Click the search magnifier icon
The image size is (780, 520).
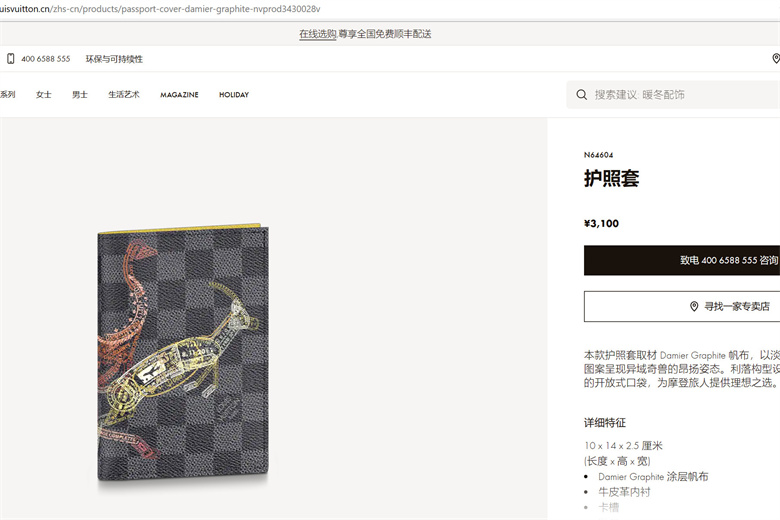(x=582, y=95)
